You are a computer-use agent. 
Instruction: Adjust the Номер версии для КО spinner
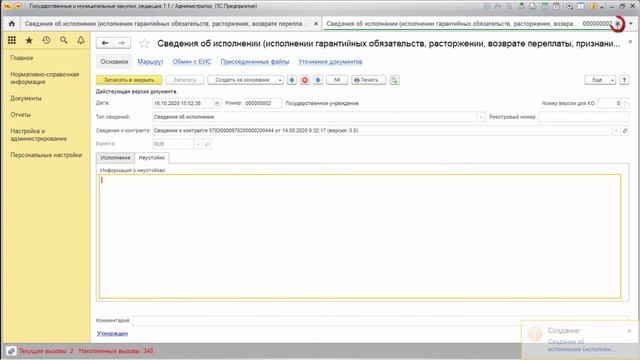click(625, 104)
